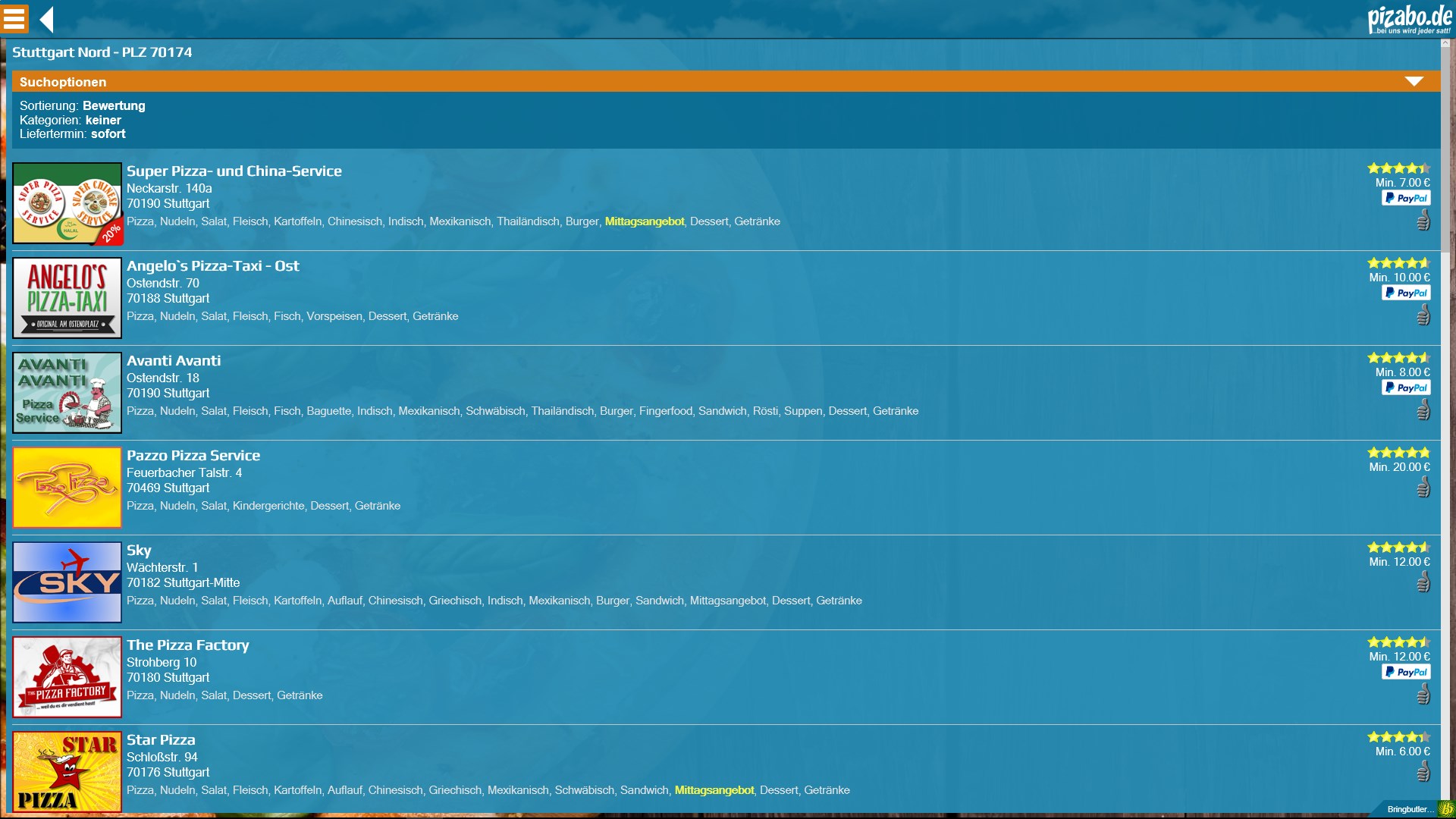Image resolution: width=1456 pixels, height=819 pixels.
Task: Expand Suchoptionen with the white arrow
Action: pyautogui.click(x=1414, y=81)
